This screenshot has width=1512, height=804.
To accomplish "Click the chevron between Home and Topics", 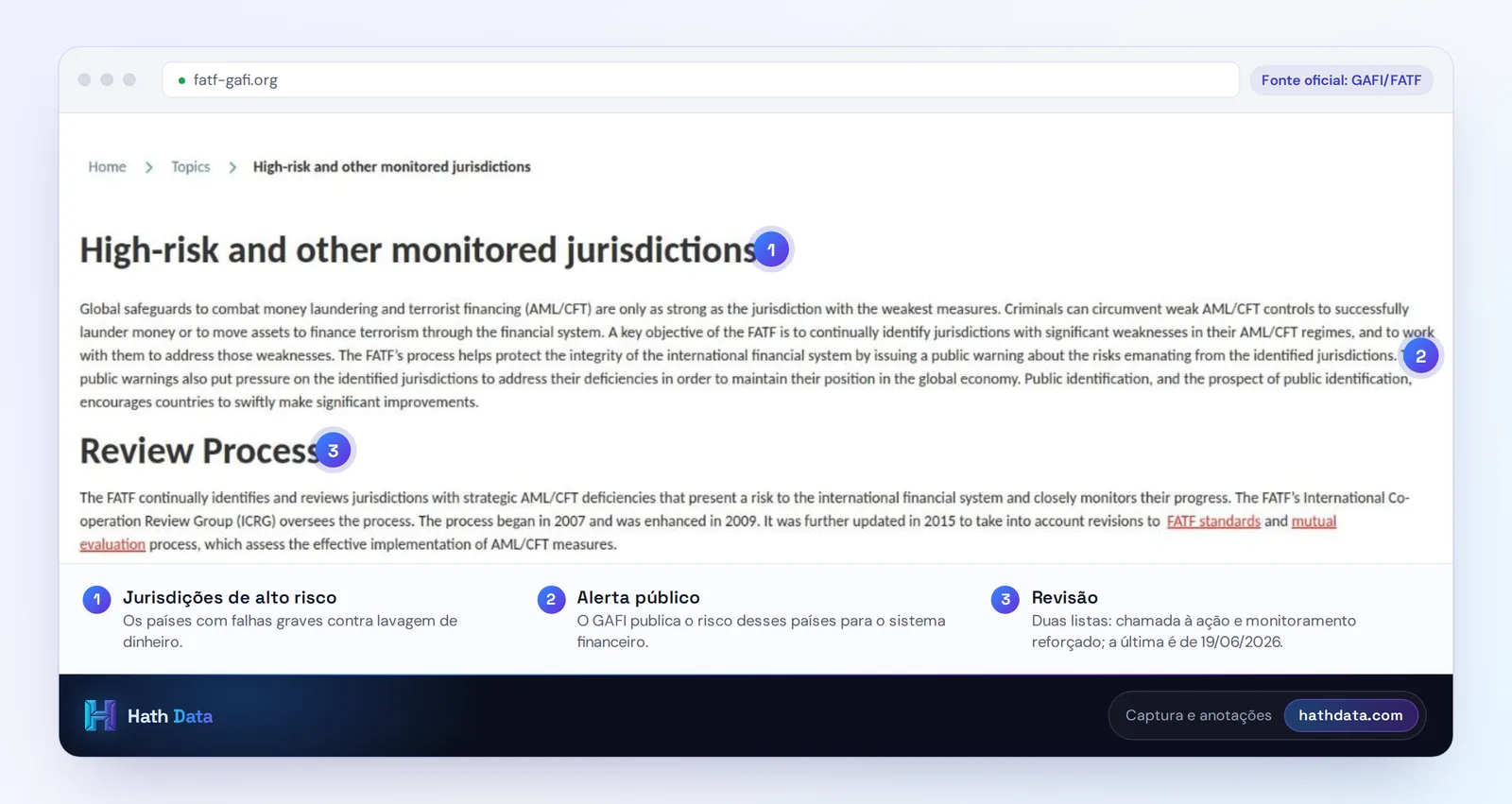I will [148, 167].
